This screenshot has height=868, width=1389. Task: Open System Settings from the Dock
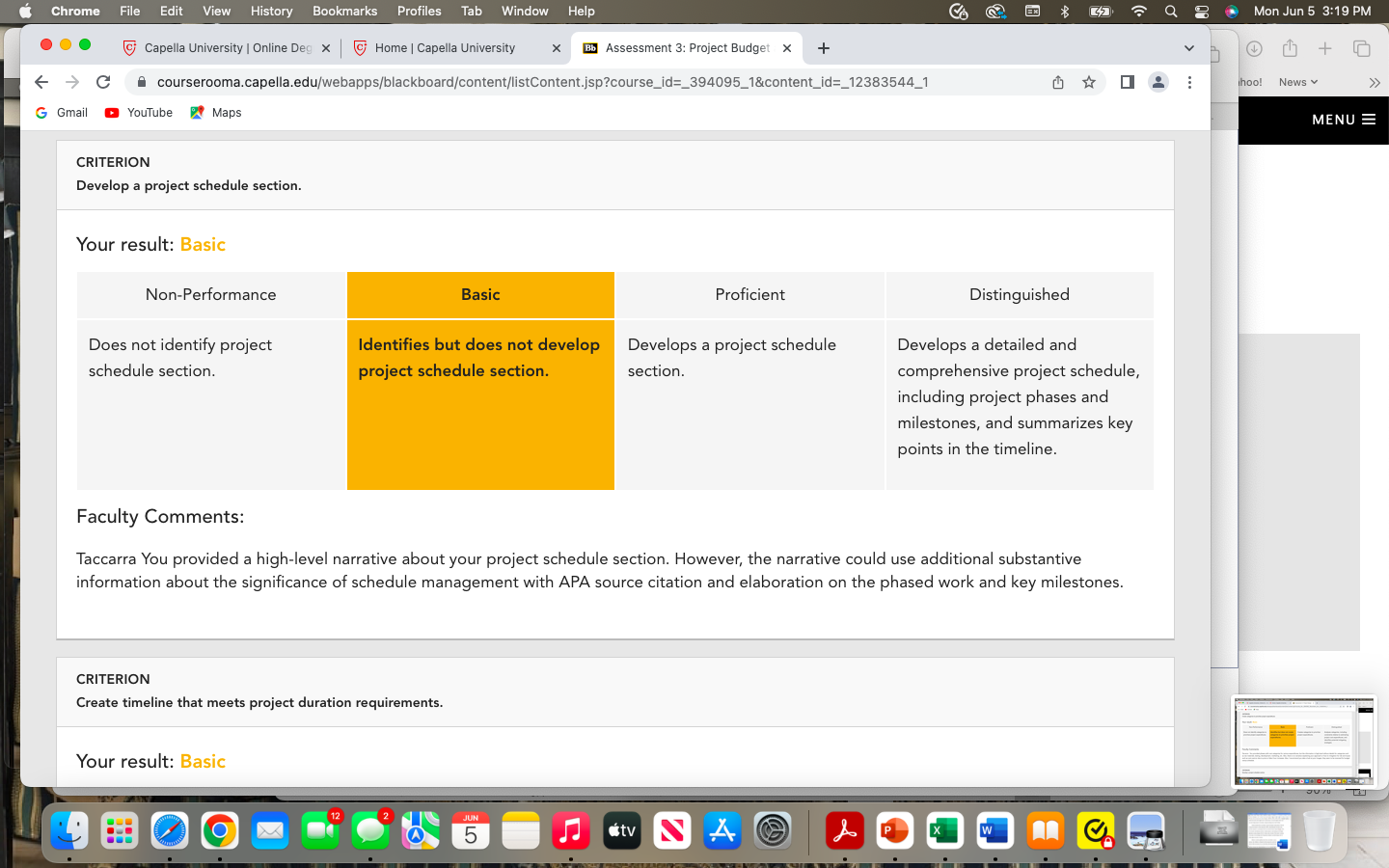[773, 830]
